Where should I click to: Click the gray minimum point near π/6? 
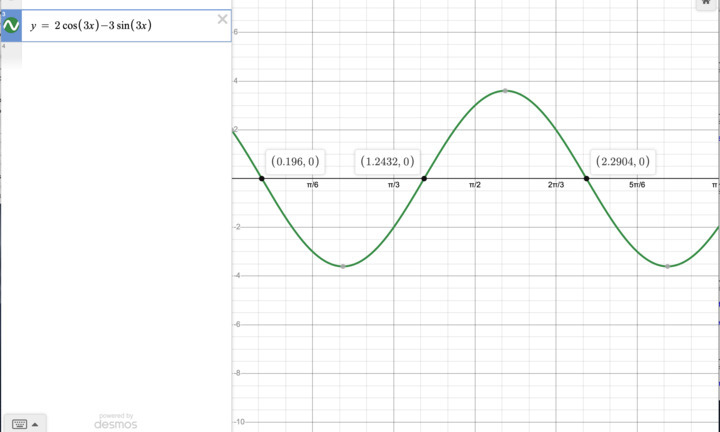(x=343, y=266)
